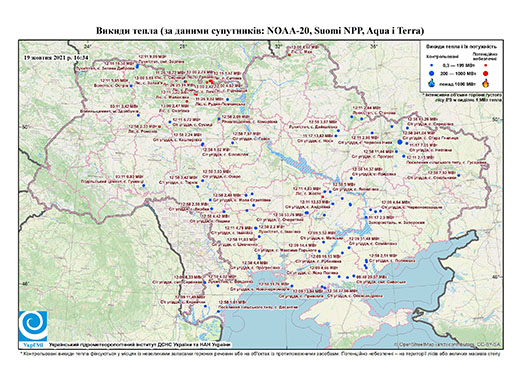Click the 19 жовтня 2021 date stamp
The image size is (520, 368).
point(56,57)
